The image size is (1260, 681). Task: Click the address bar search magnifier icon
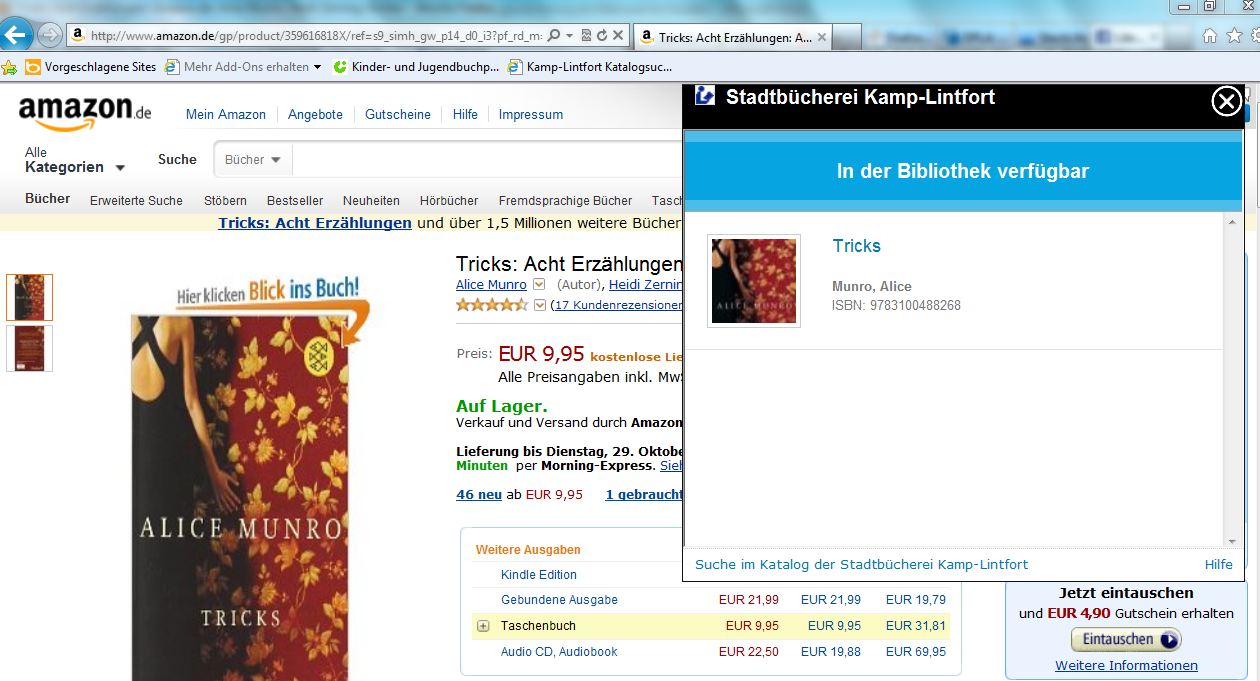[x=554, y=35]
